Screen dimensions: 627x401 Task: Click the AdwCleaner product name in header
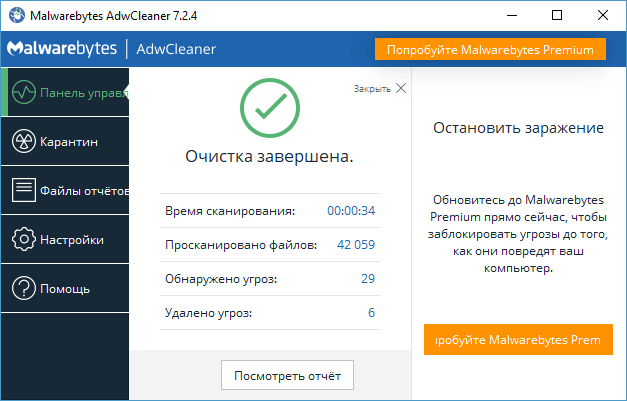click(x=176, y=49)
